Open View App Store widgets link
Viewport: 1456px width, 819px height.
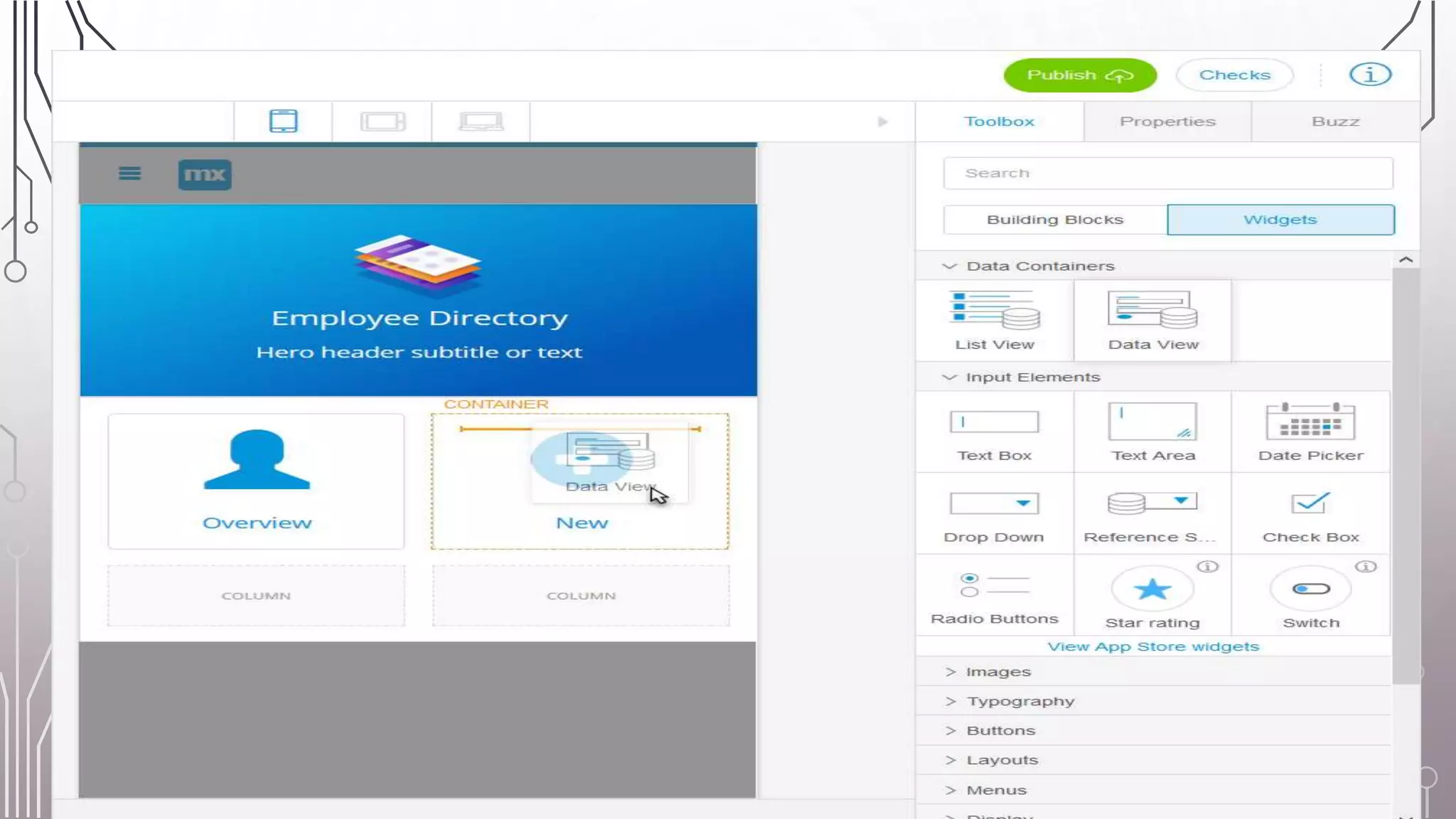point(1152,646)
